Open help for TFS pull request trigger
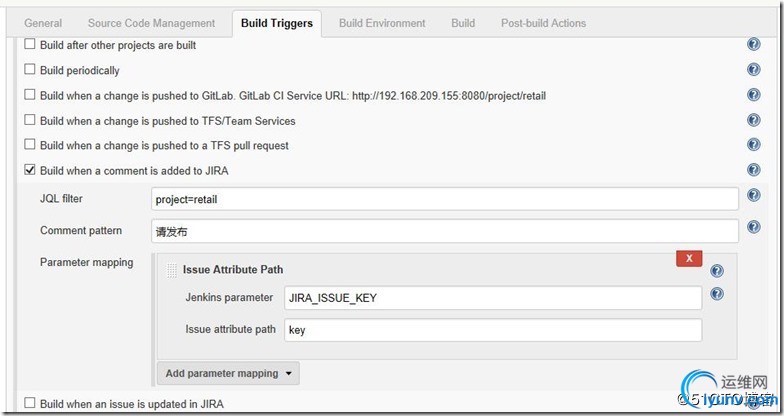Viewport: 784px width, 416px height. 754,144
